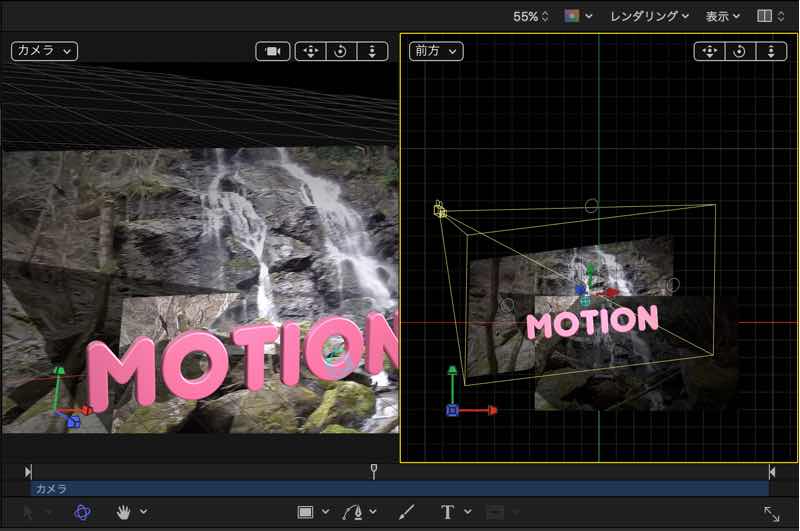Click the dolly tool in the camera viewport
800x531 pixels.
click(x=372, y=51)
